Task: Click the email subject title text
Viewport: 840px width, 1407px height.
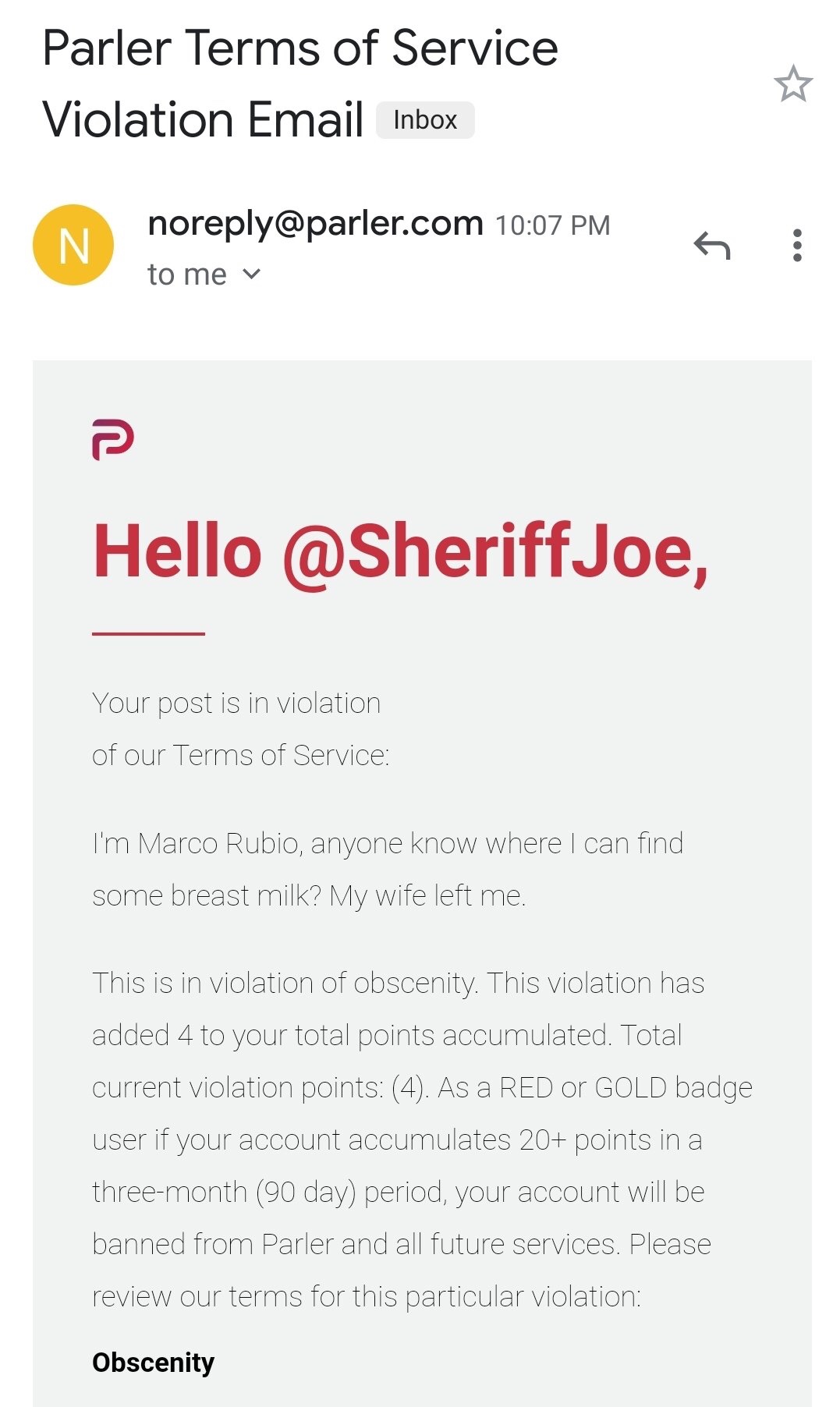Action: tap(299, 48)
